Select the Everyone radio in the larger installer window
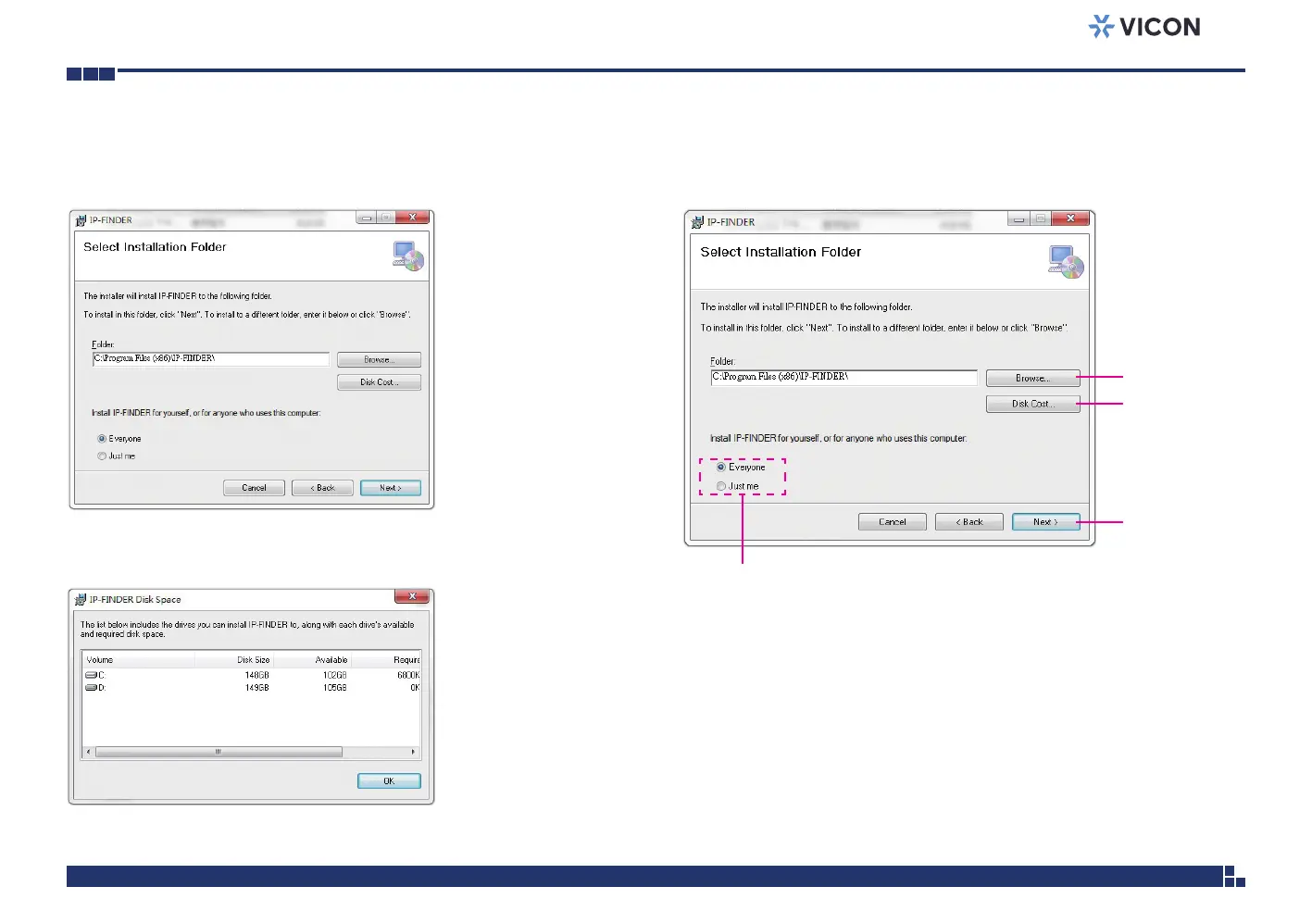The width and height of the screenshot is (1312, 924). pyautogui.click(x=721, y=468)
